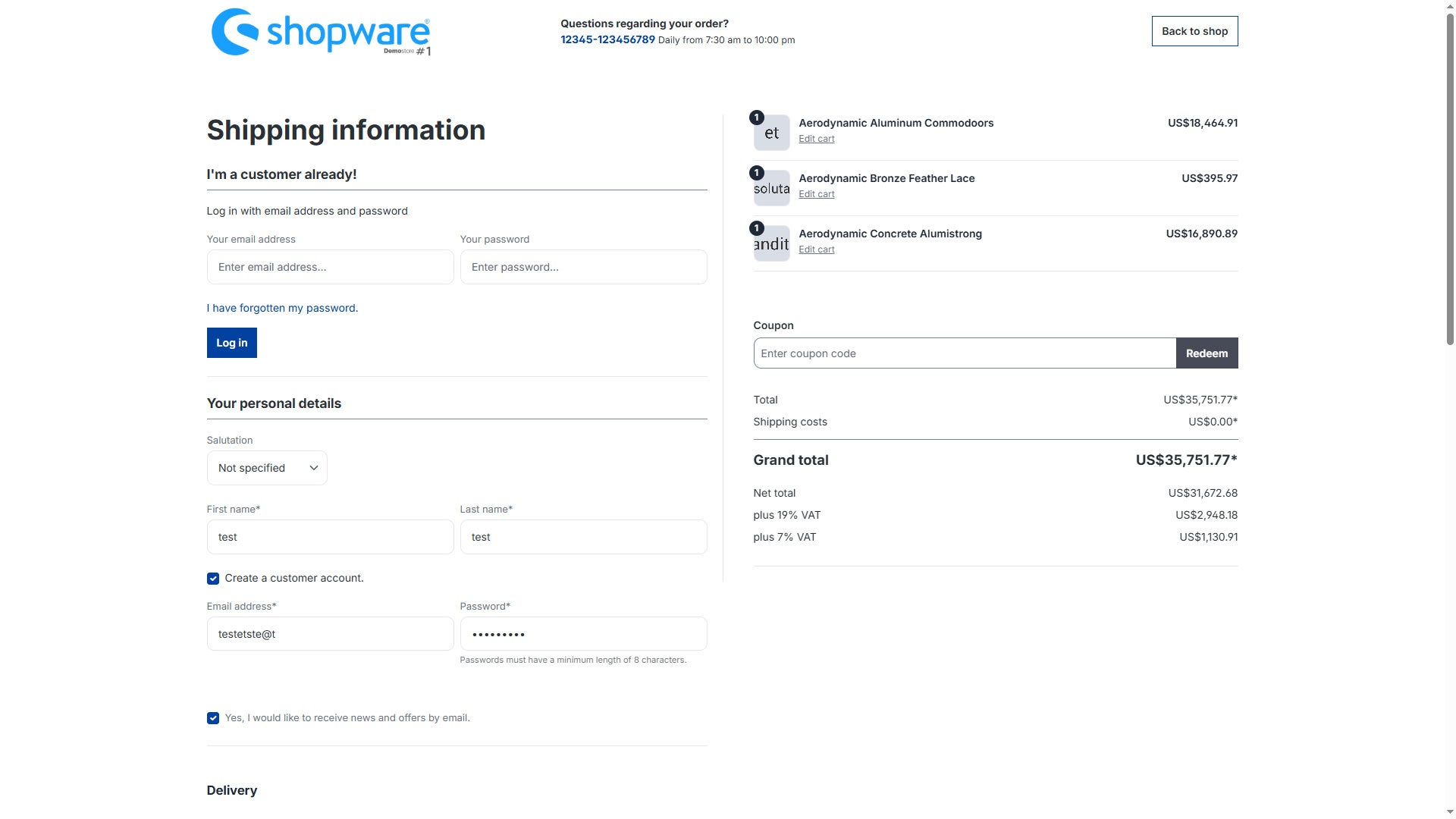Open Aerodynamic Aluminum Commodoors product thumbnail
Image resolution: width=1456 pixels, height=819 pixels.
[x=771, y=133]
